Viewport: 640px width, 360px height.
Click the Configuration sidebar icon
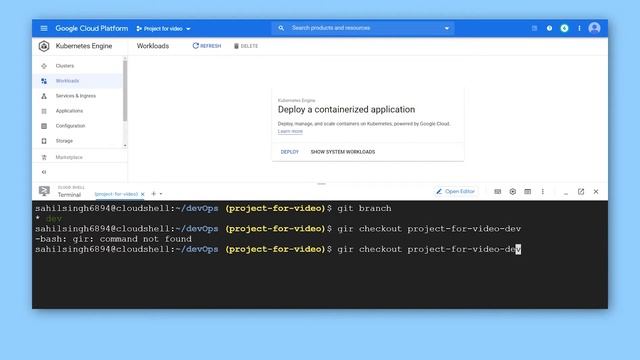[44, 126]
